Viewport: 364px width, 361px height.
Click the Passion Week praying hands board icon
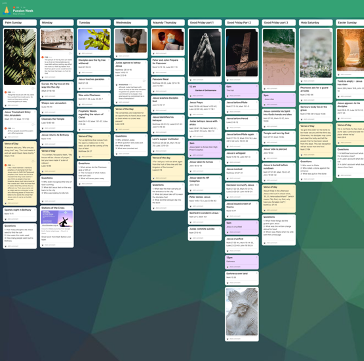(x=6, y=10)
